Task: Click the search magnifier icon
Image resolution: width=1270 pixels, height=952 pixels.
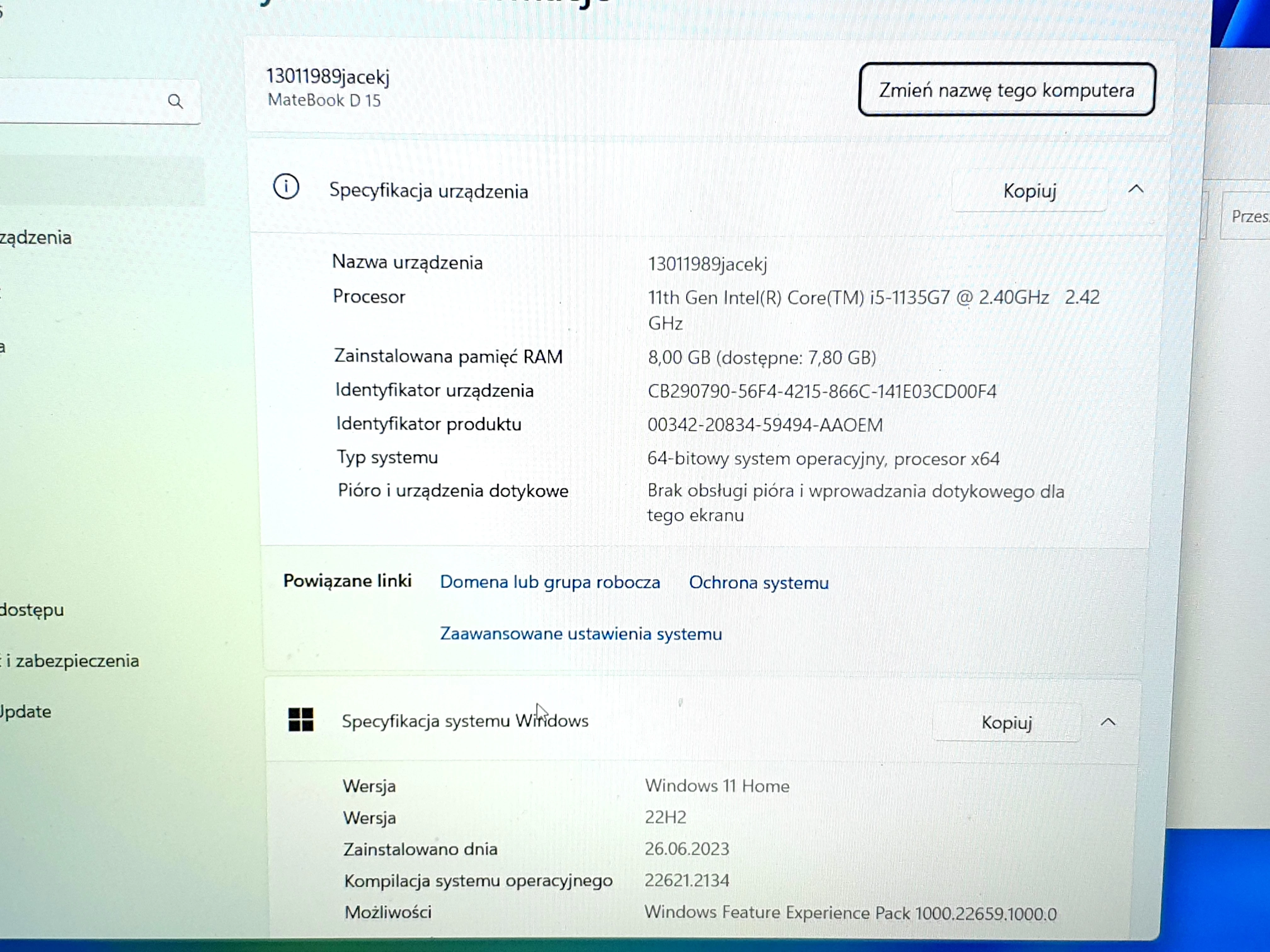Action: tap(176, 102)
